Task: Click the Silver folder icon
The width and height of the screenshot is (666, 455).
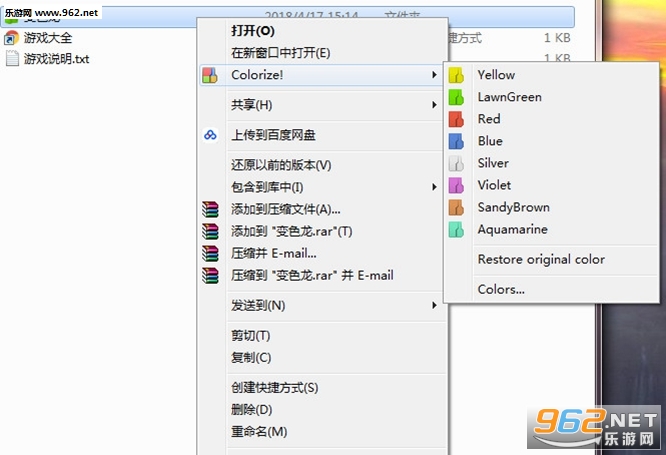Action: coord(456,164)
